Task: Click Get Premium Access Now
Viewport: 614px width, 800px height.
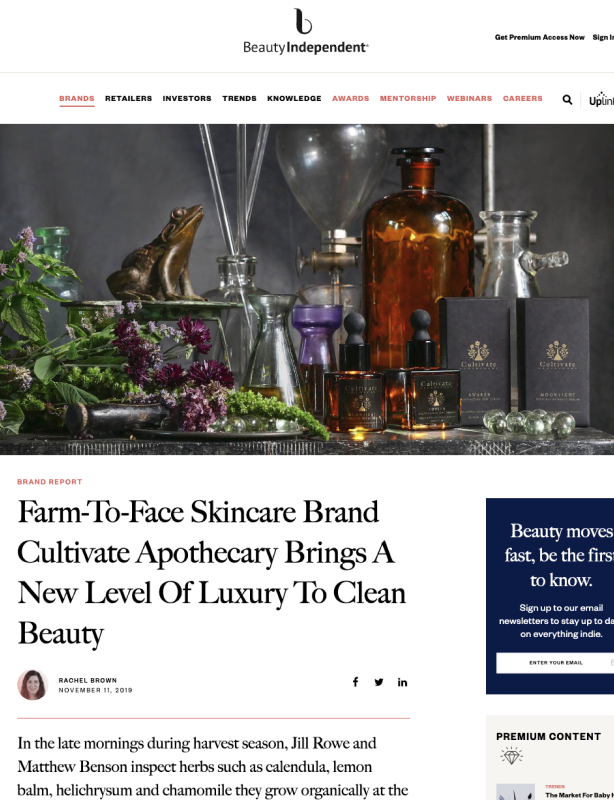Action: click(539, 37)
